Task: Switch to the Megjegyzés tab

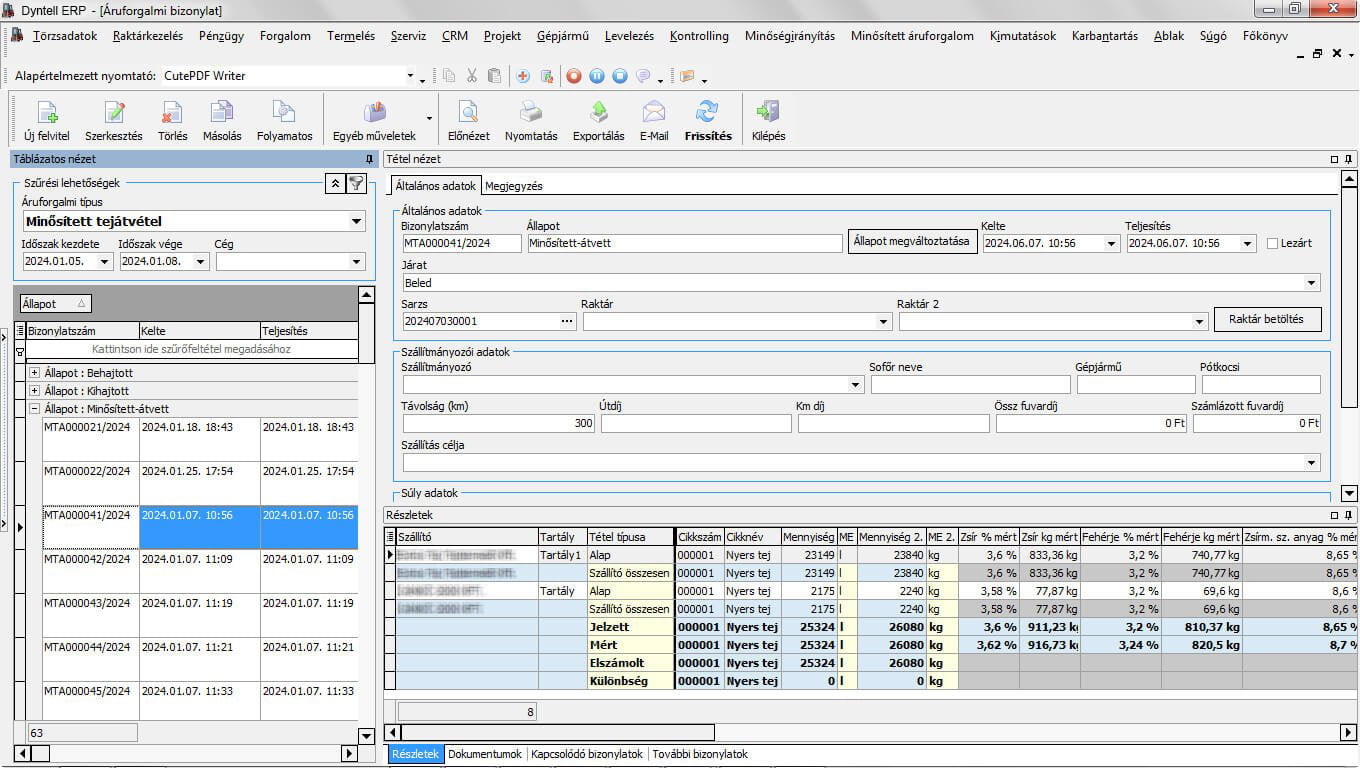Action: click(514, 186)
